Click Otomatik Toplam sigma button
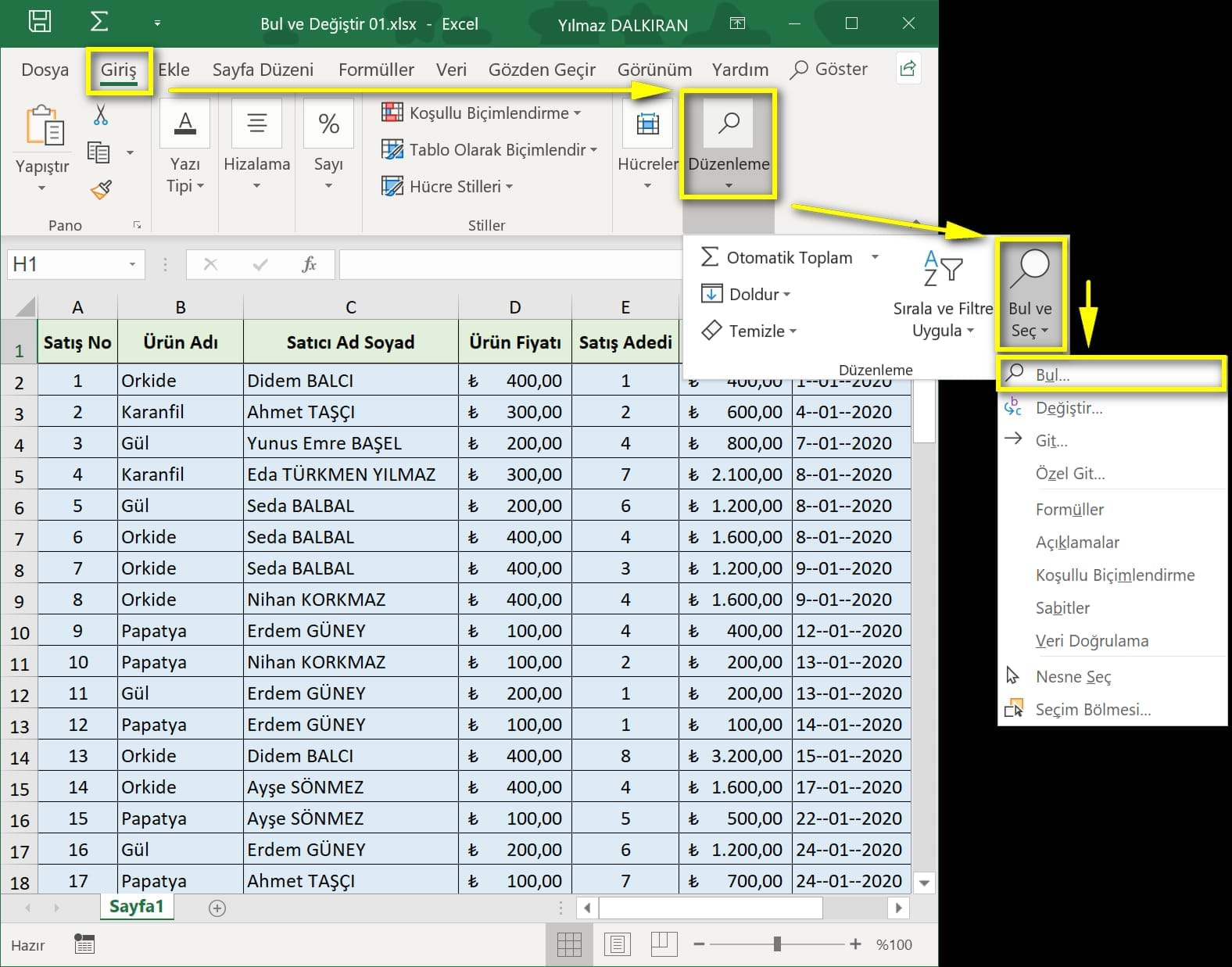 tap(776, 257)
